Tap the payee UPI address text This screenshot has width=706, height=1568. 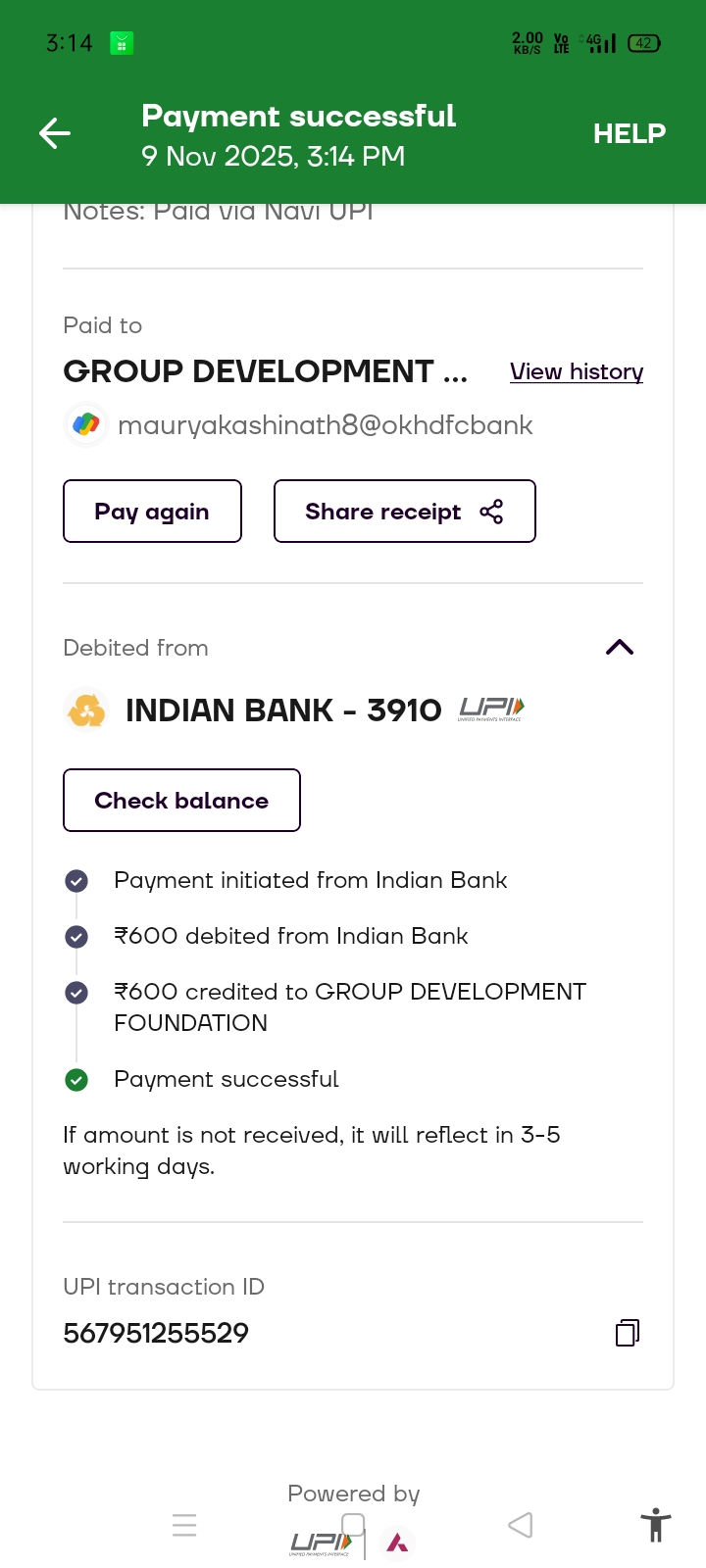(325, 425)
